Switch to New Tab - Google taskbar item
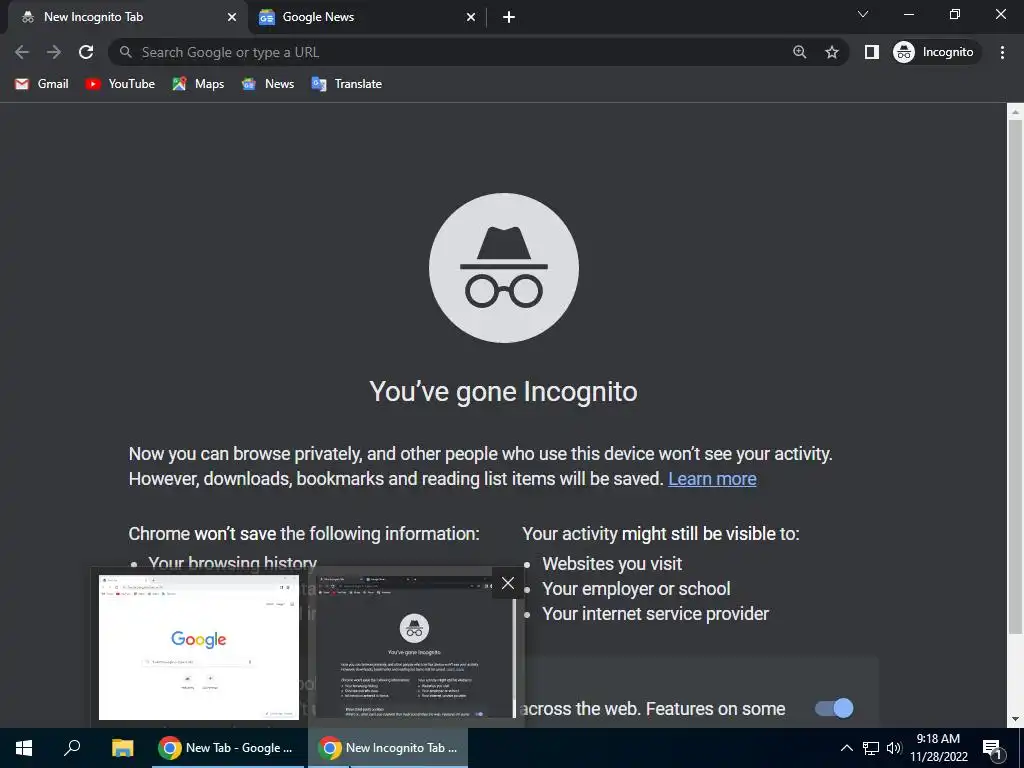The width and height of the screenshot is (1024, 768). point(228,748)
